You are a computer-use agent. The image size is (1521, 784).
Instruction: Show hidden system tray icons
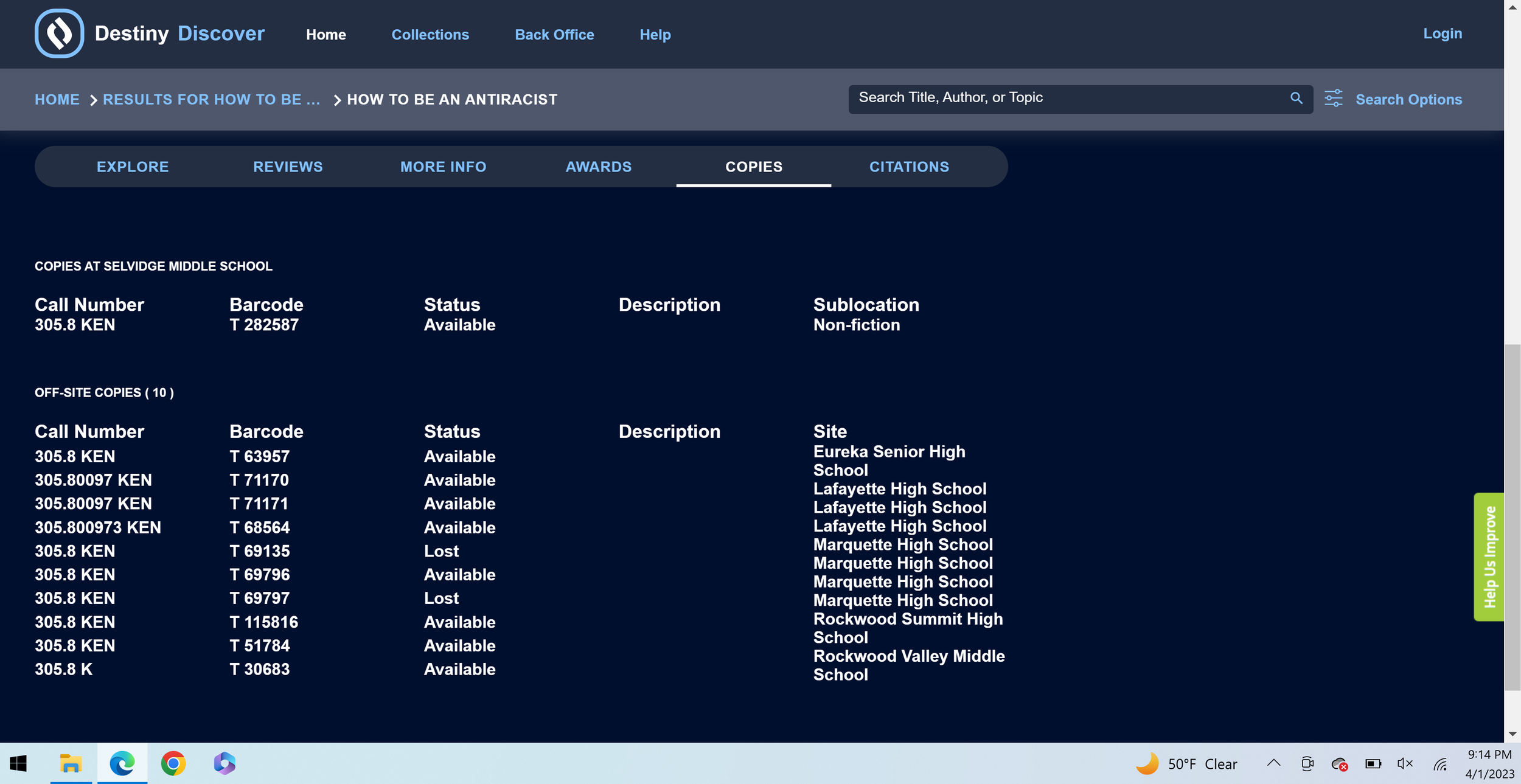[x=1273, y=763]
